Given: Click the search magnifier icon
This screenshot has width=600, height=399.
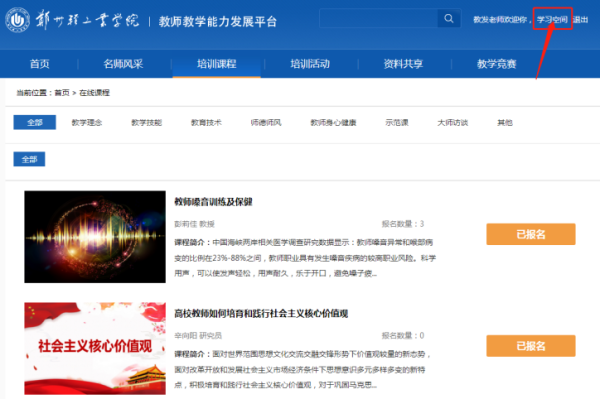Looking at the screenshot, I should pos(449,18).
